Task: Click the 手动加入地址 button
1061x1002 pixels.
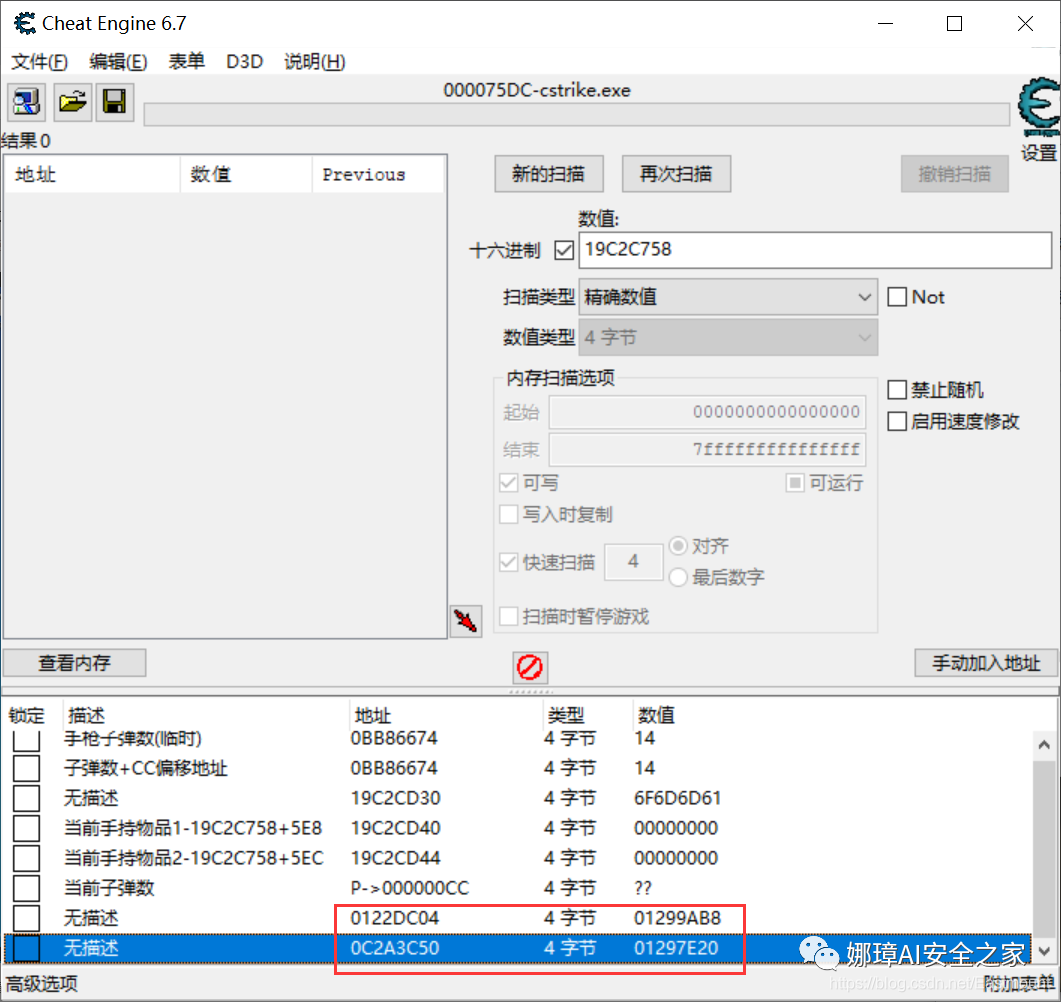Action: point(986,663)
